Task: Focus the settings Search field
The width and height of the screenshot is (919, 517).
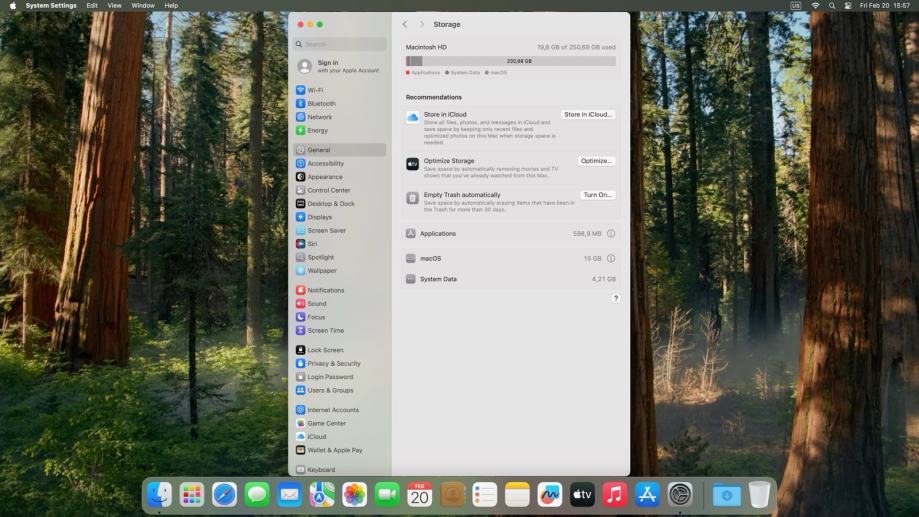Action: tap(340, 44)
